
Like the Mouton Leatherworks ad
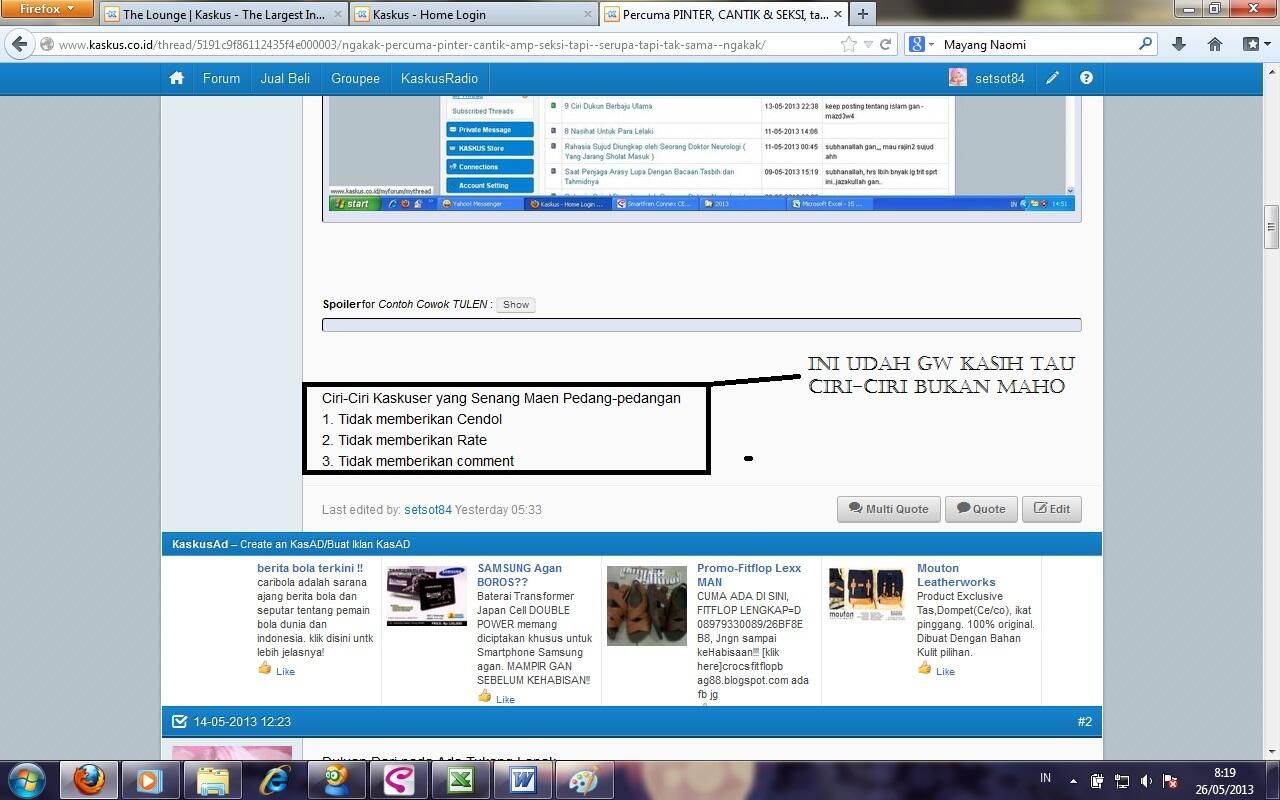(937, 669)
